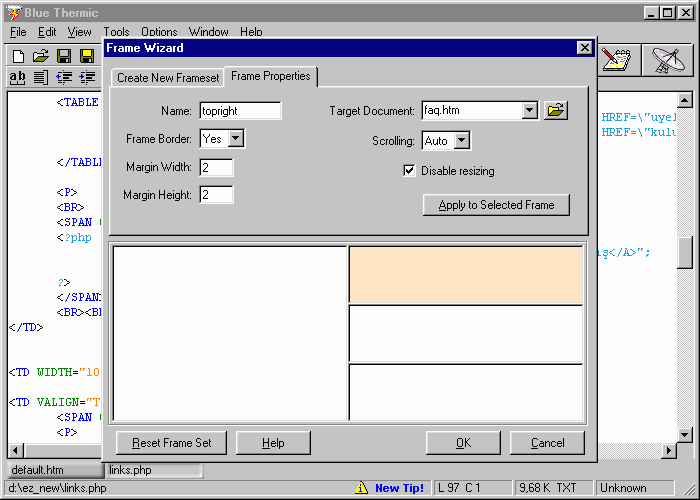The image size is (700, 500).
Task: Click the d:\ez_new\links.php path in status bar
Action: pos(57,488)
